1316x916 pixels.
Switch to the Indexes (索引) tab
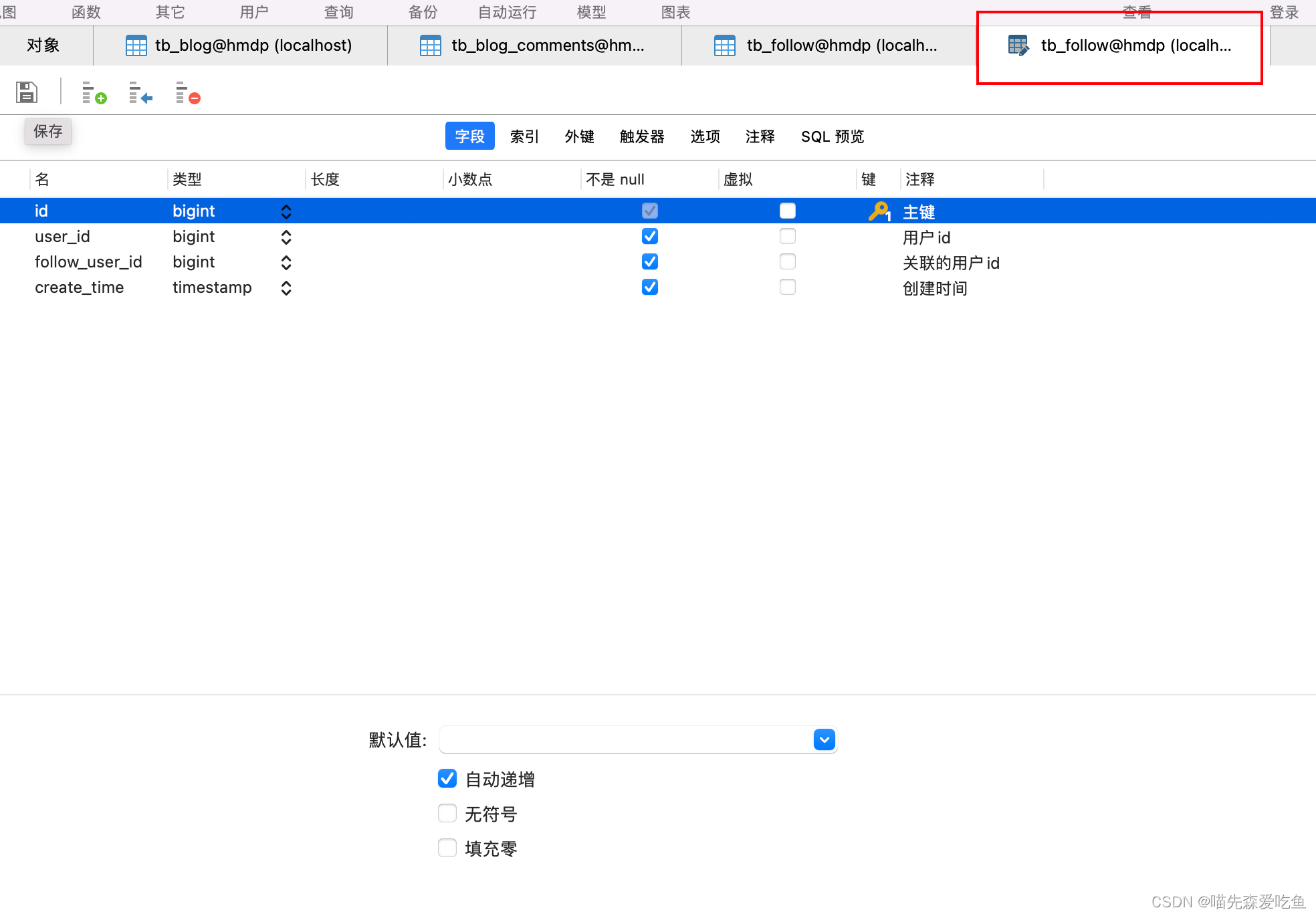click(524, 136)
